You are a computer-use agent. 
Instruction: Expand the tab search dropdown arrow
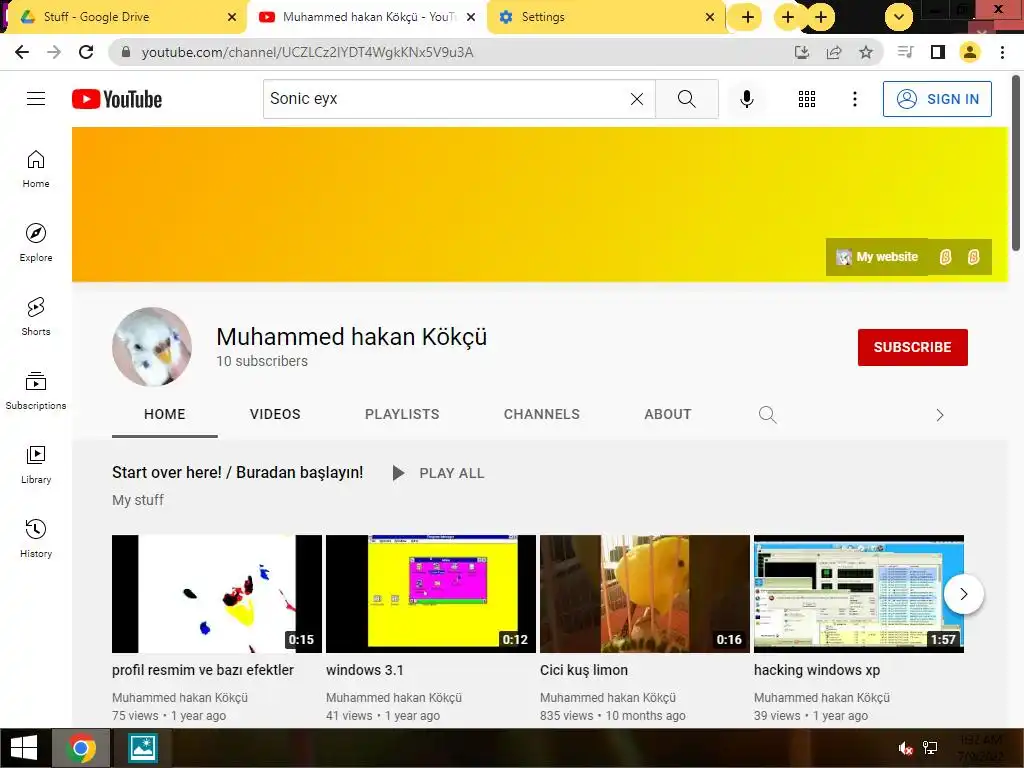pos(899,17)
